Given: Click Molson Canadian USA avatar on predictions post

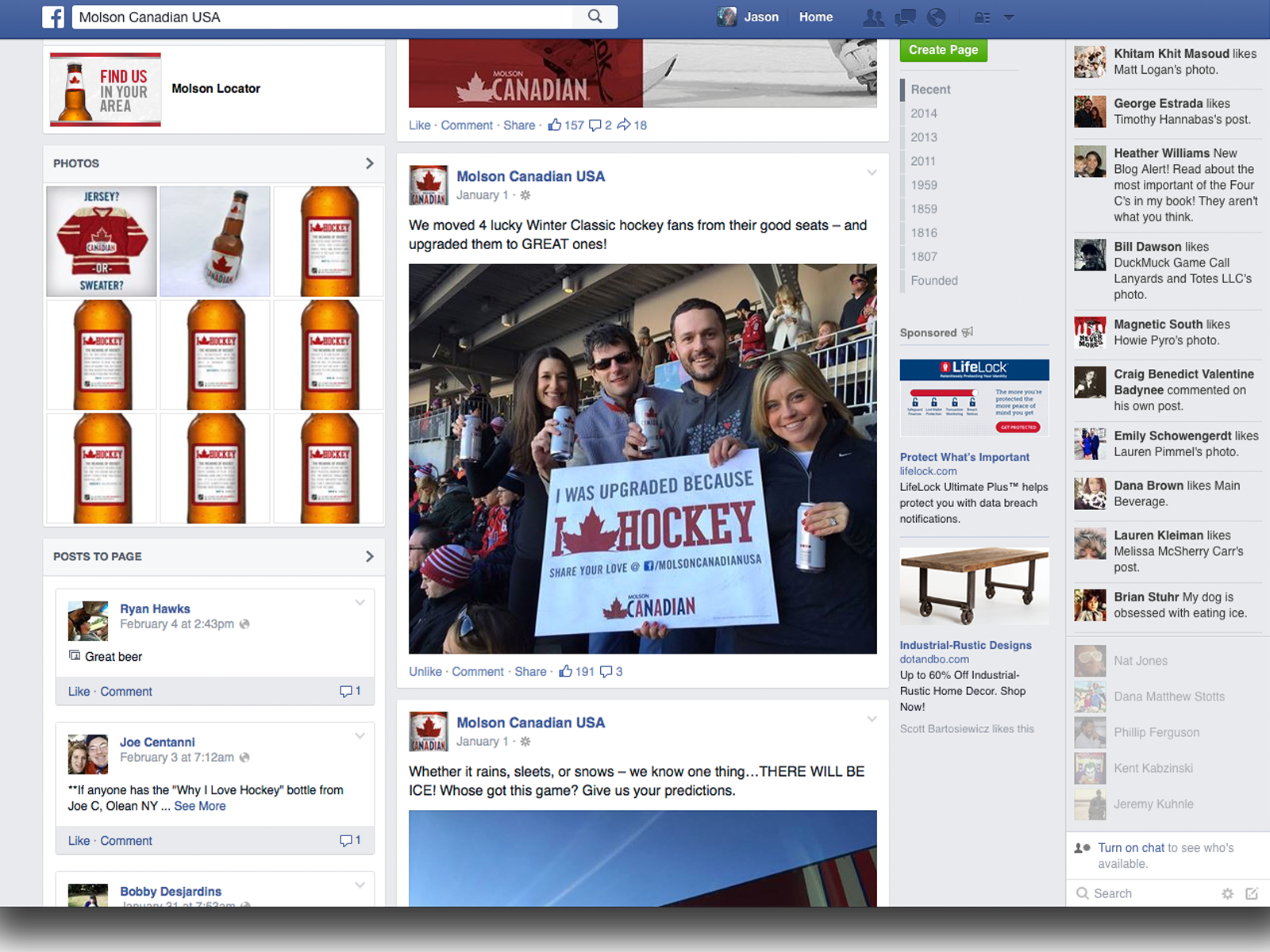Looking at the screenshot, I should [429, 731].
